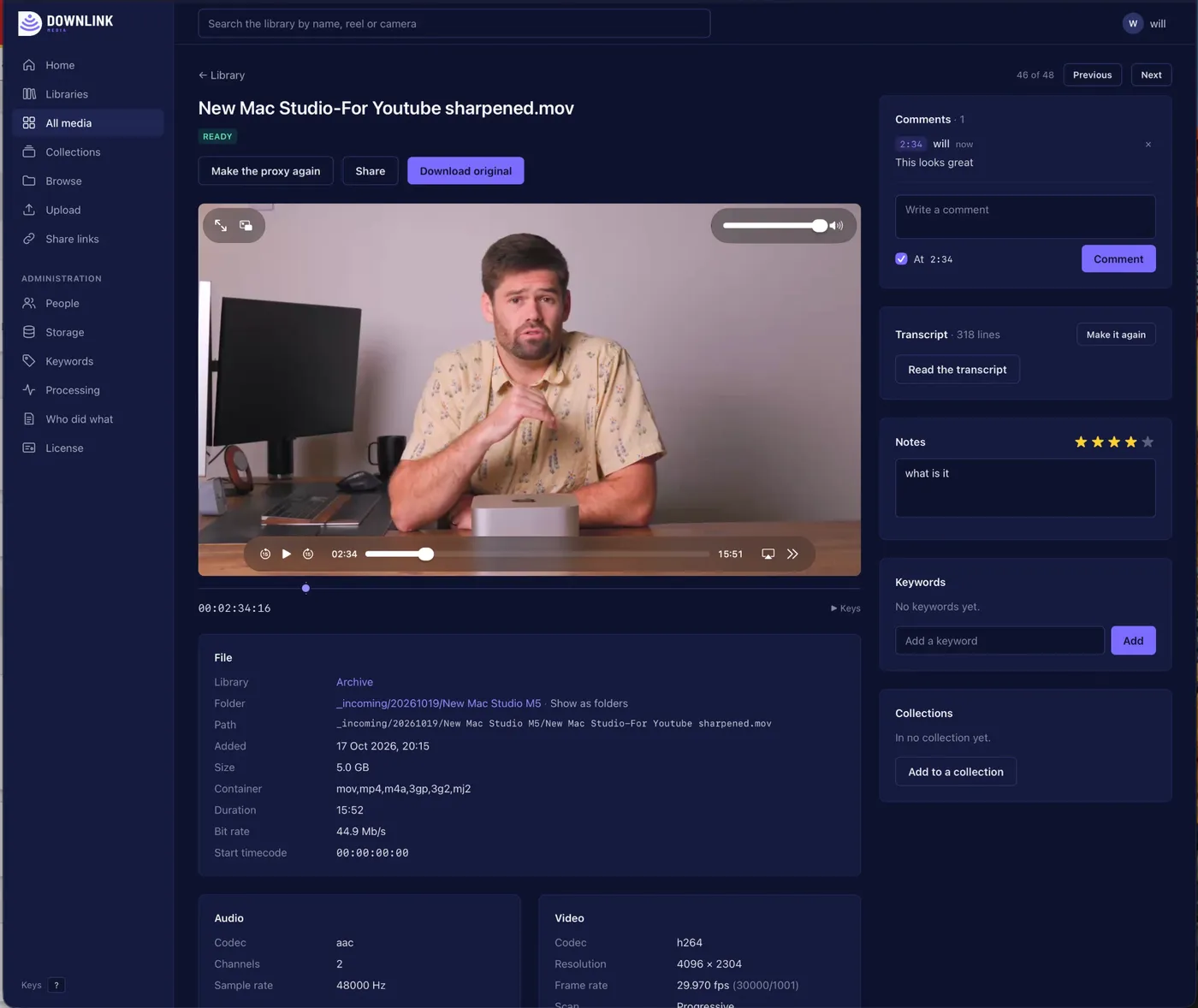
Task: Focus the Add a keyword field
Action: pos(999,641)
